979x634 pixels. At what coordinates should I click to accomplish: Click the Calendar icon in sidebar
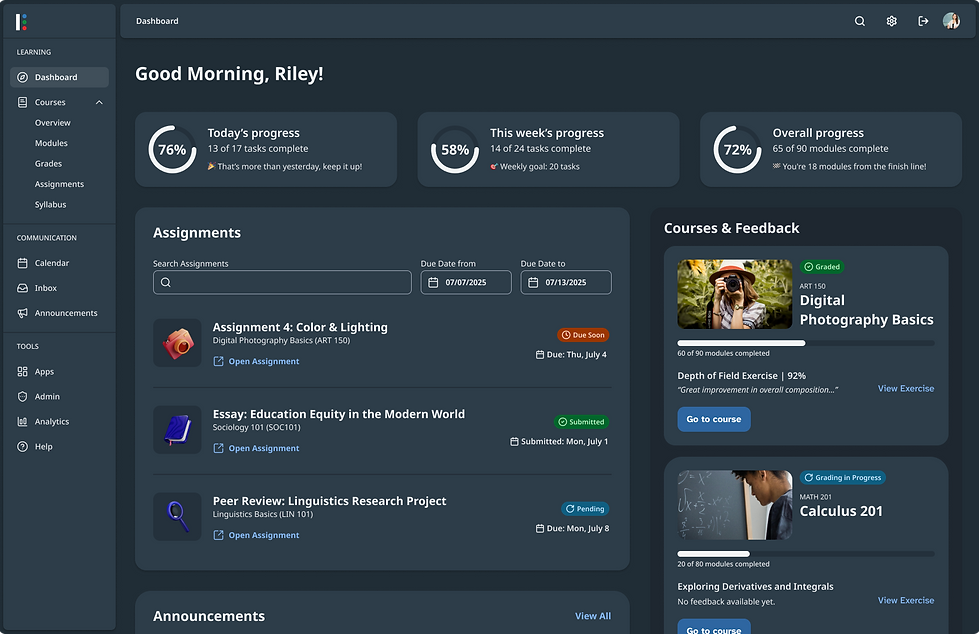(22, 263)
